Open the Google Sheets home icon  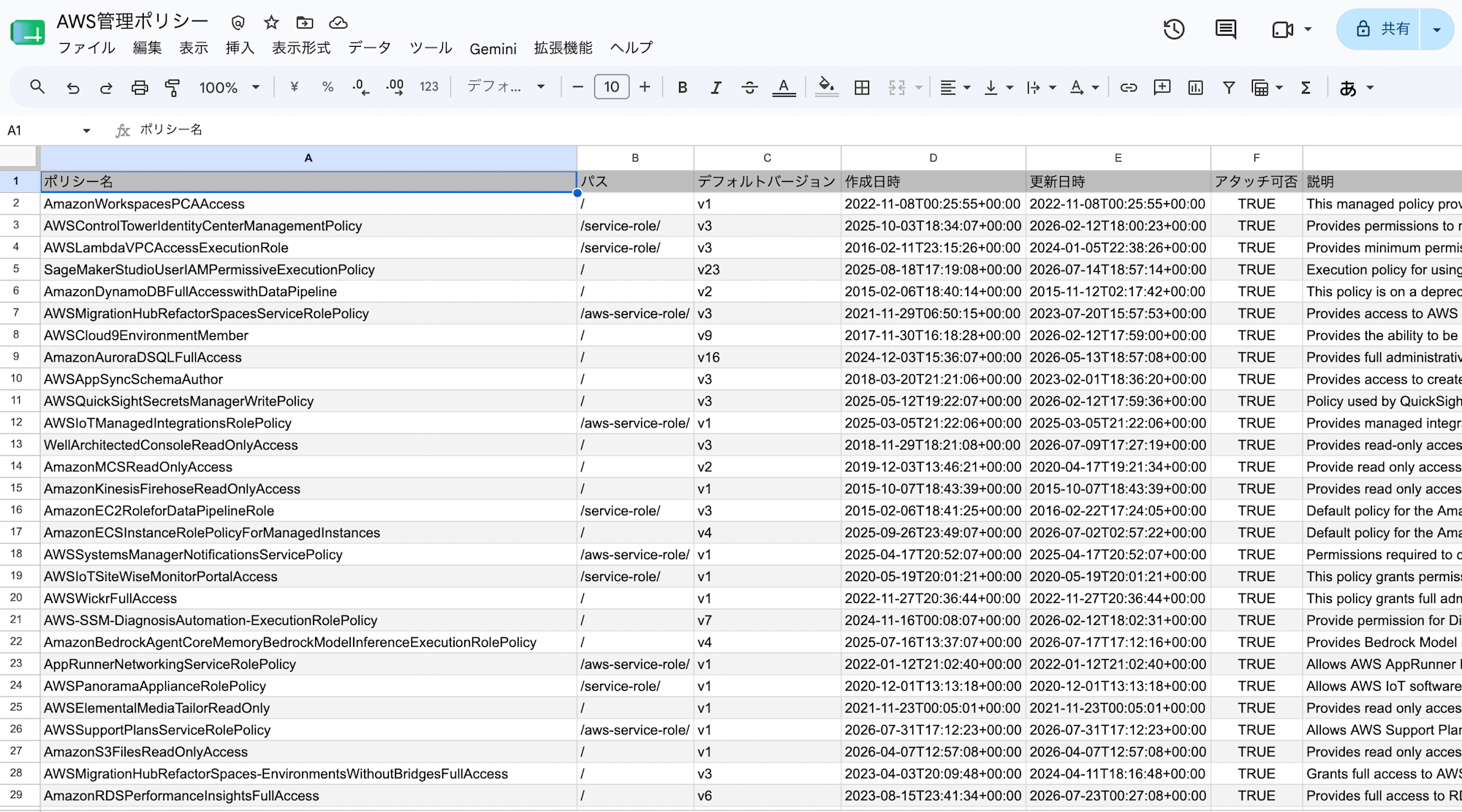[29, 32]
